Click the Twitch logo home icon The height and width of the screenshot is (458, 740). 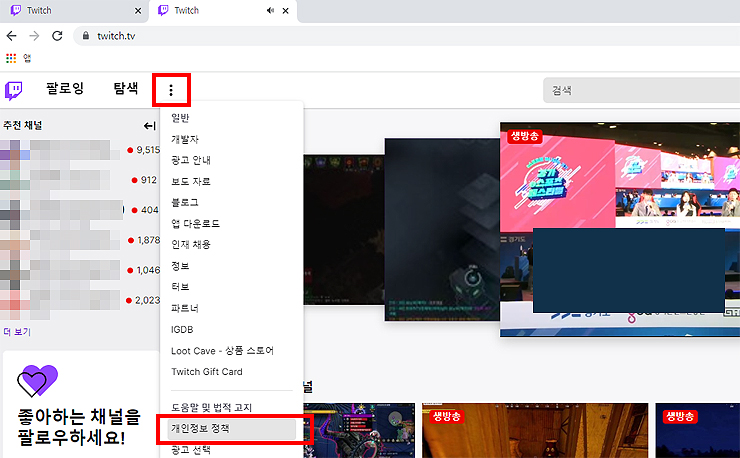pos(14,90)
